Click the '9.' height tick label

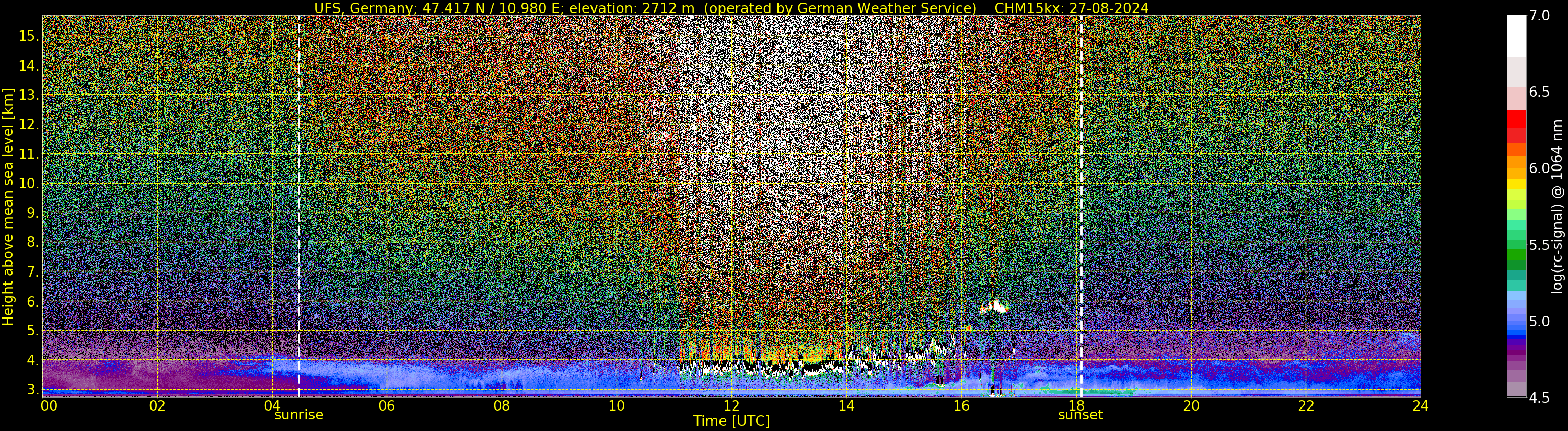(32, 213)
